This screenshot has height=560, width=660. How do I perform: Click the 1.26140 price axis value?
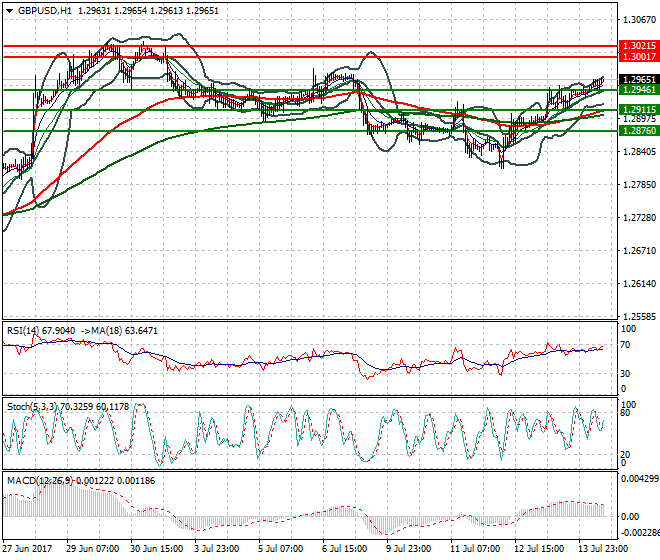click(x=639, y=284)
